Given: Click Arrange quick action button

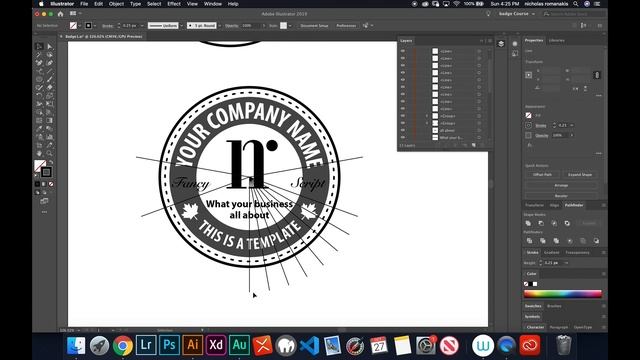Looking at the screenshot, I should 561,185.
